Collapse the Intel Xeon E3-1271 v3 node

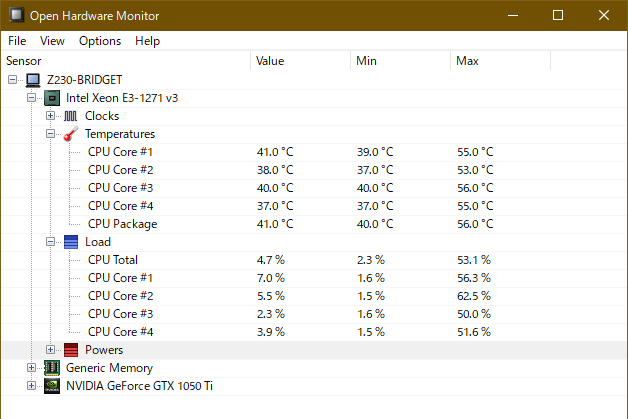pyautogui.click(x=31, y=98)
